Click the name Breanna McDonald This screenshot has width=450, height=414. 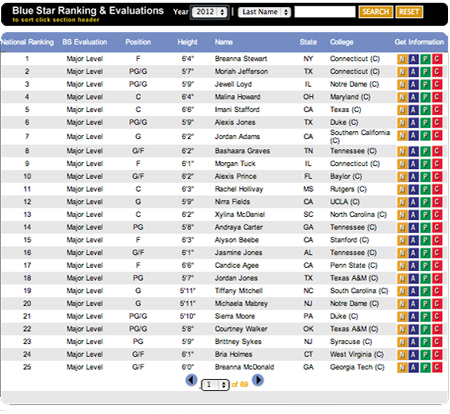244,367
